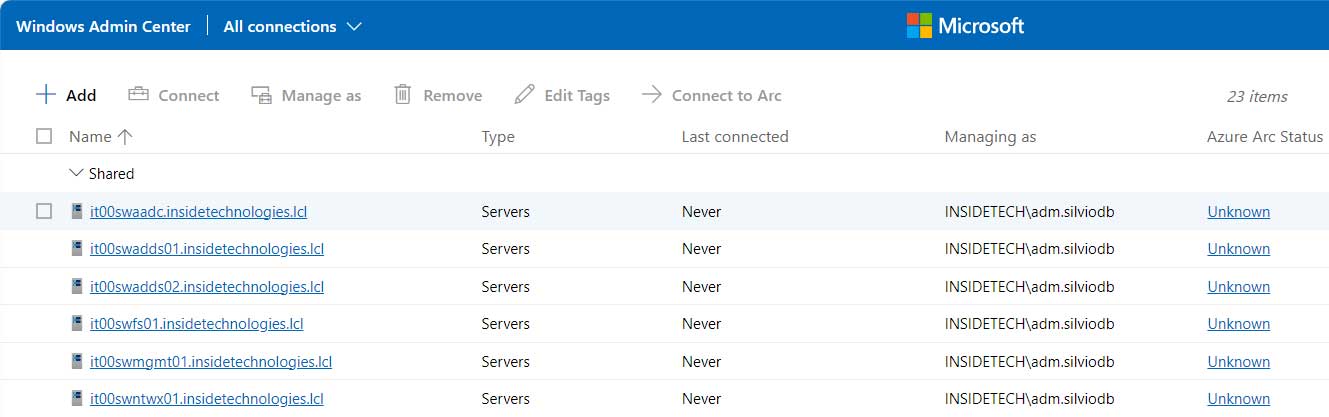Click Unknown status for it00swadds02
The height and width of the screenshot is (417, 1329).
(1239, 286)
